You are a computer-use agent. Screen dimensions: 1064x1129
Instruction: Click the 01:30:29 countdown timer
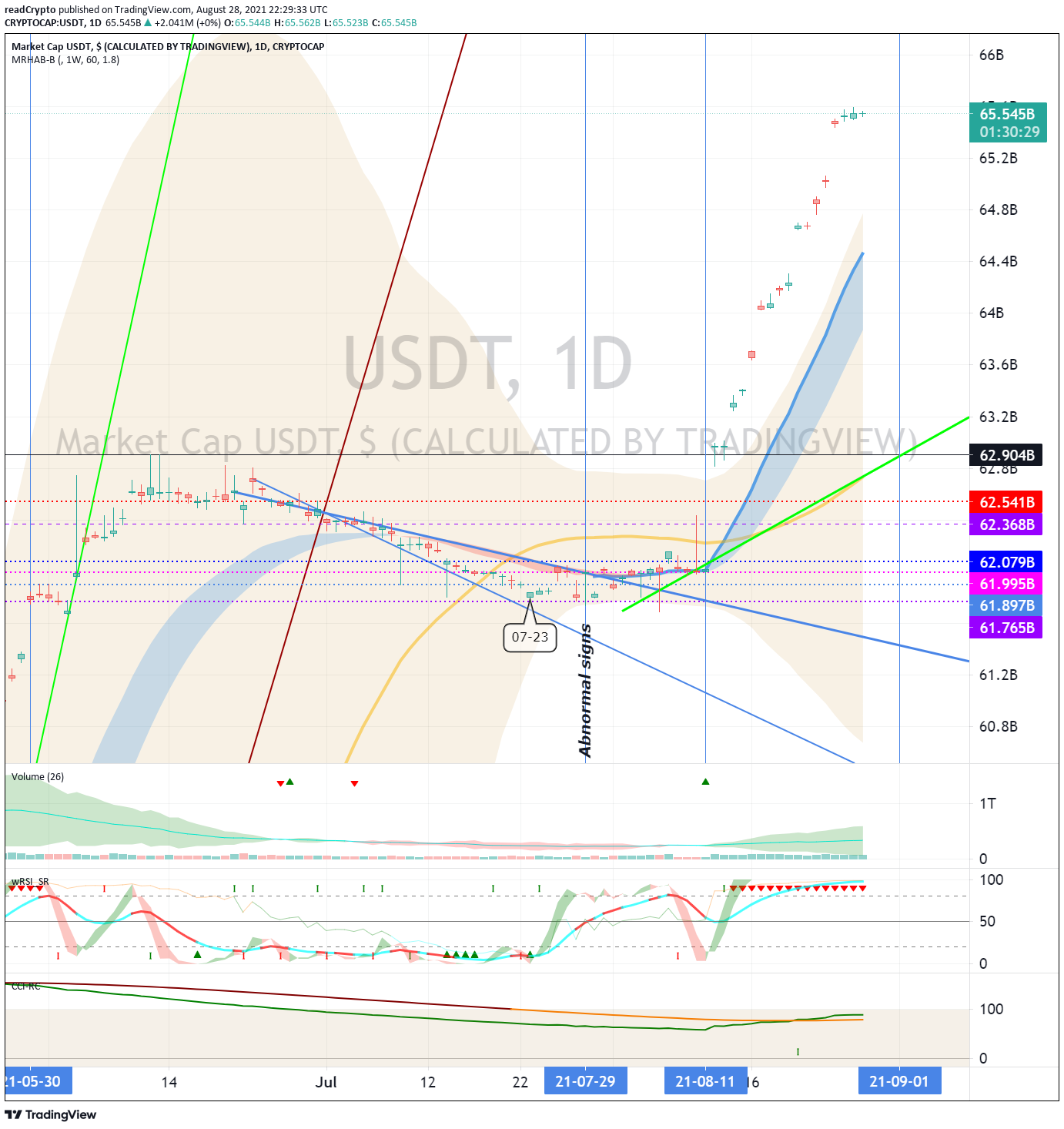pyautogui.click(x=1009, y=132)
